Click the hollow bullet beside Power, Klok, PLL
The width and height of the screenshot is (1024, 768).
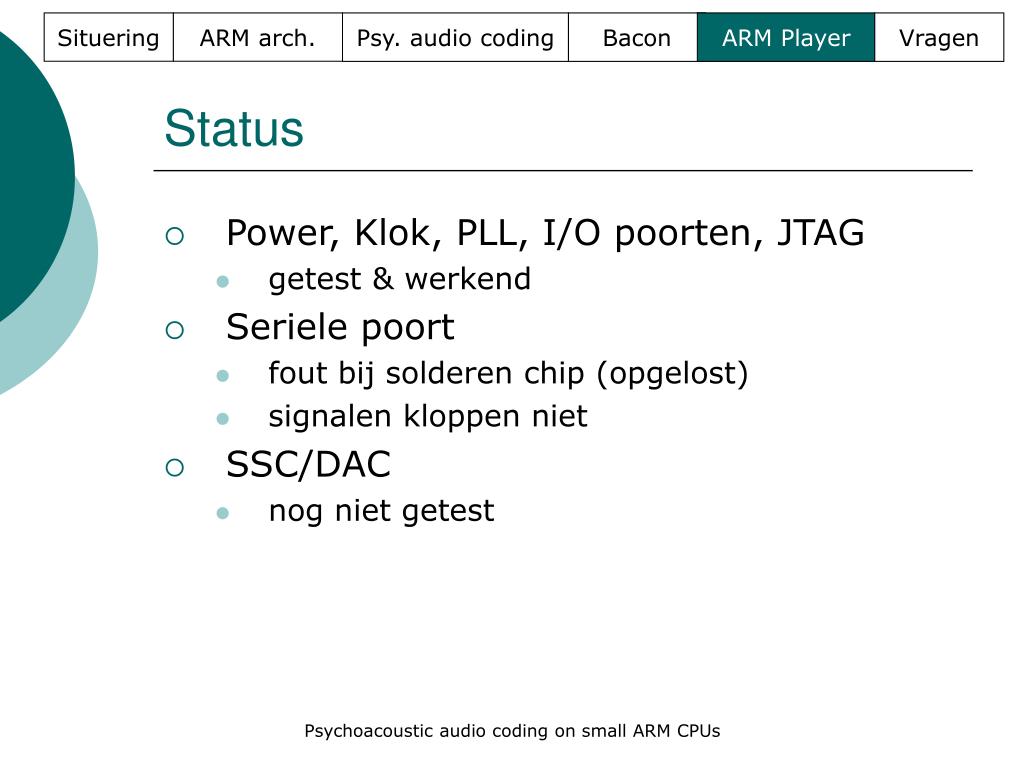pos(174,236)
